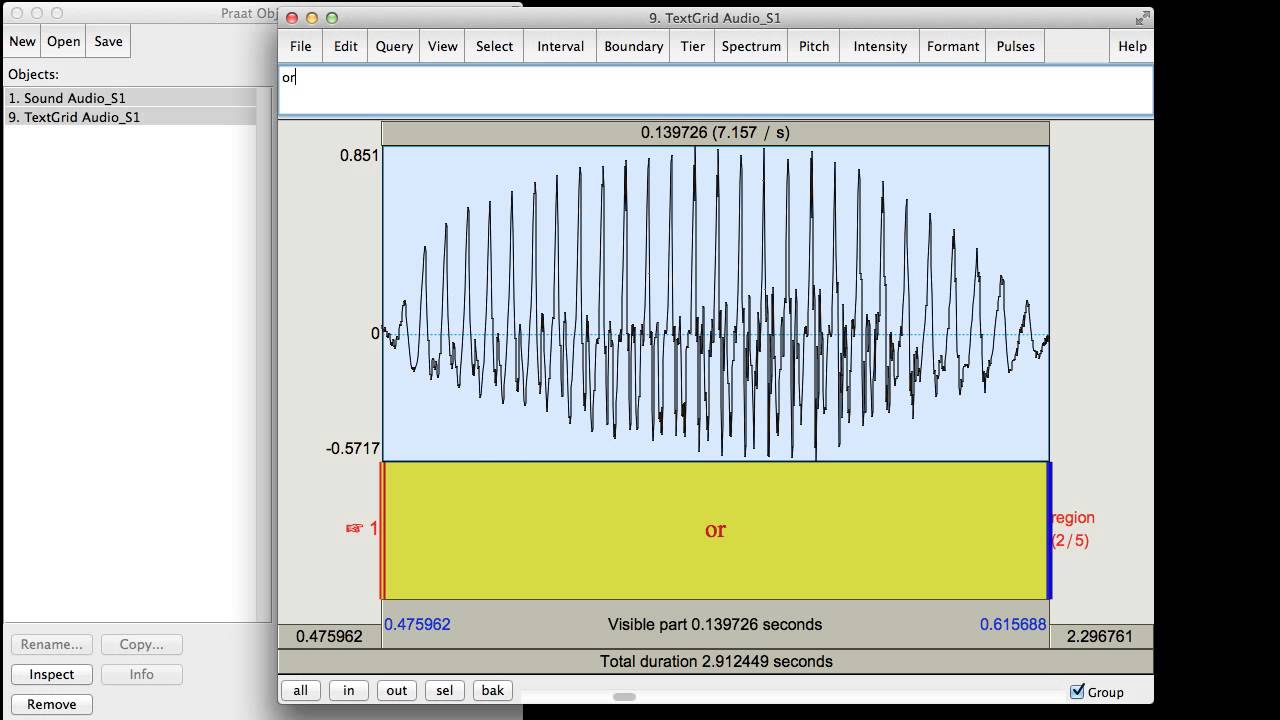
Task: Click the horizontal scrollbar thumb
Action: point(624,697)
